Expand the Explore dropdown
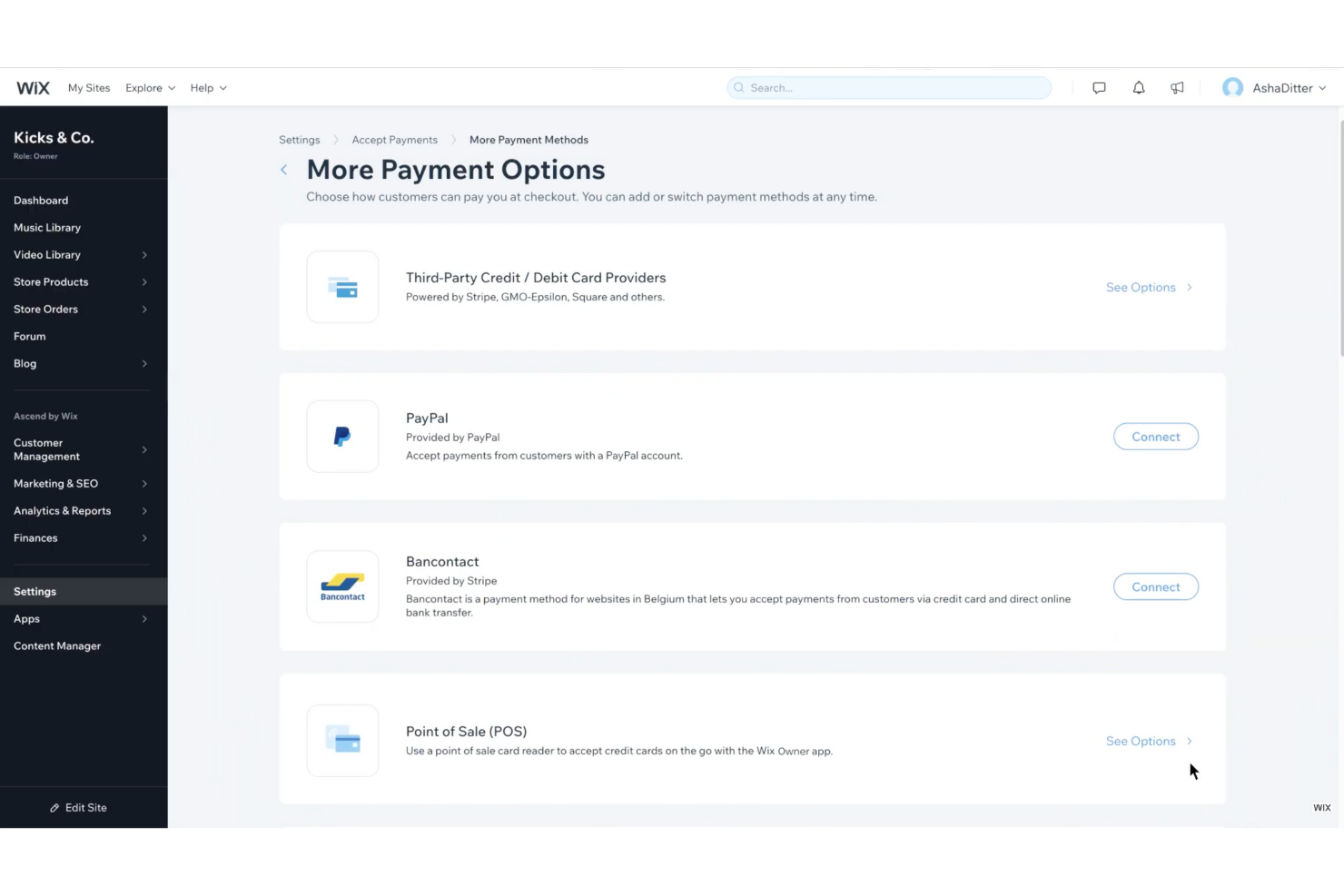1344x896 pixels. coord(150,87)
